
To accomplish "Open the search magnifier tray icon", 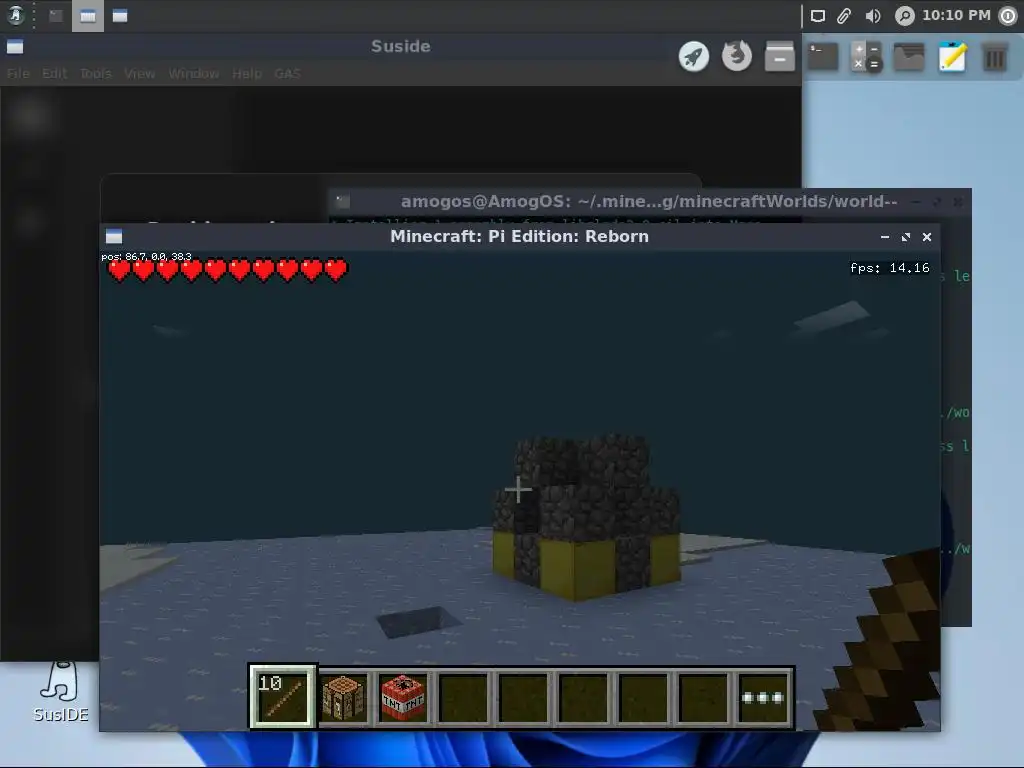I will pyautogui.click(x=904, y=16).
